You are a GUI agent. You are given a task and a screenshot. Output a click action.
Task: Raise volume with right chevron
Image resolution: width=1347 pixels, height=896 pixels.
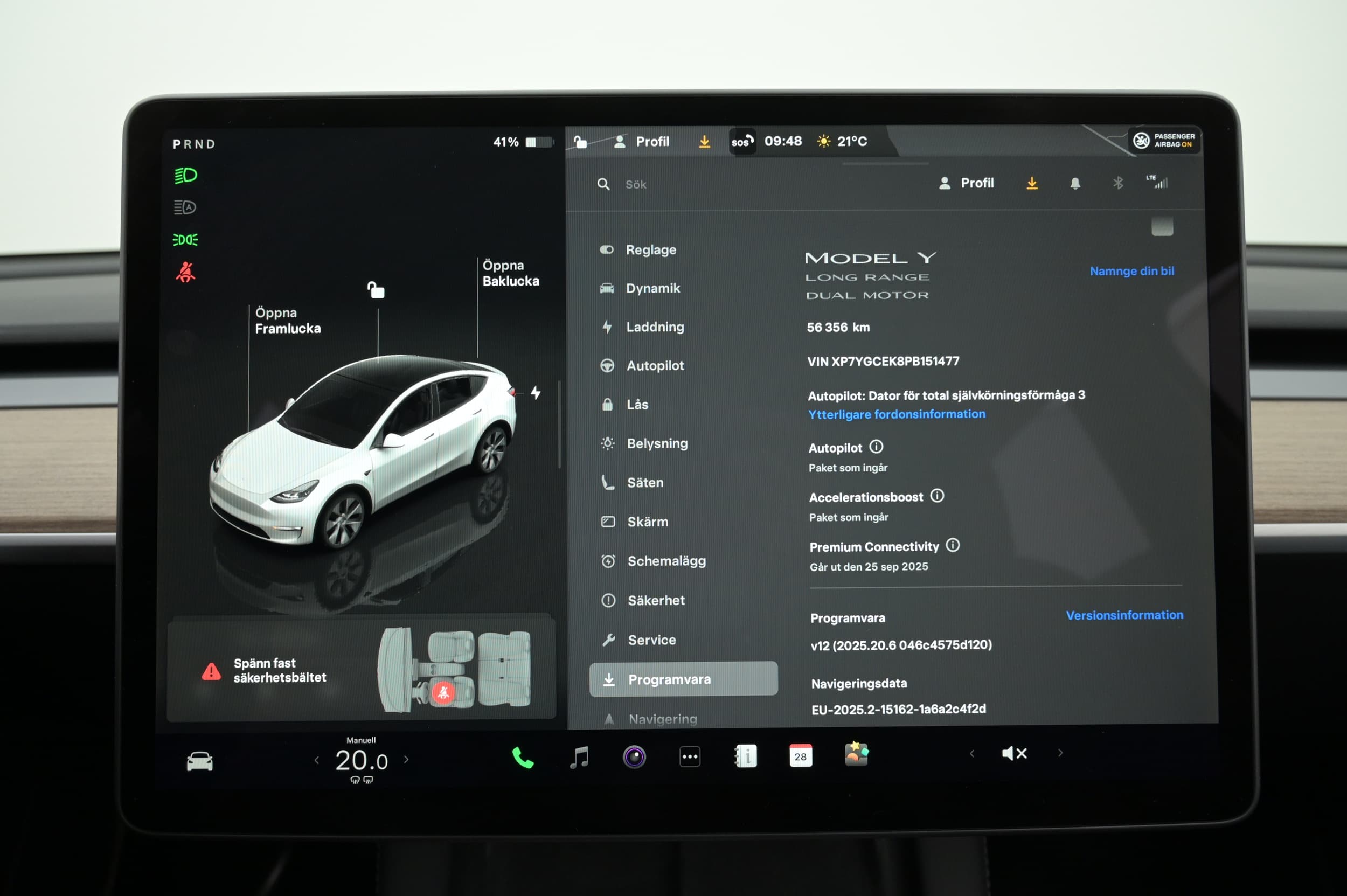click(1060, 753)
